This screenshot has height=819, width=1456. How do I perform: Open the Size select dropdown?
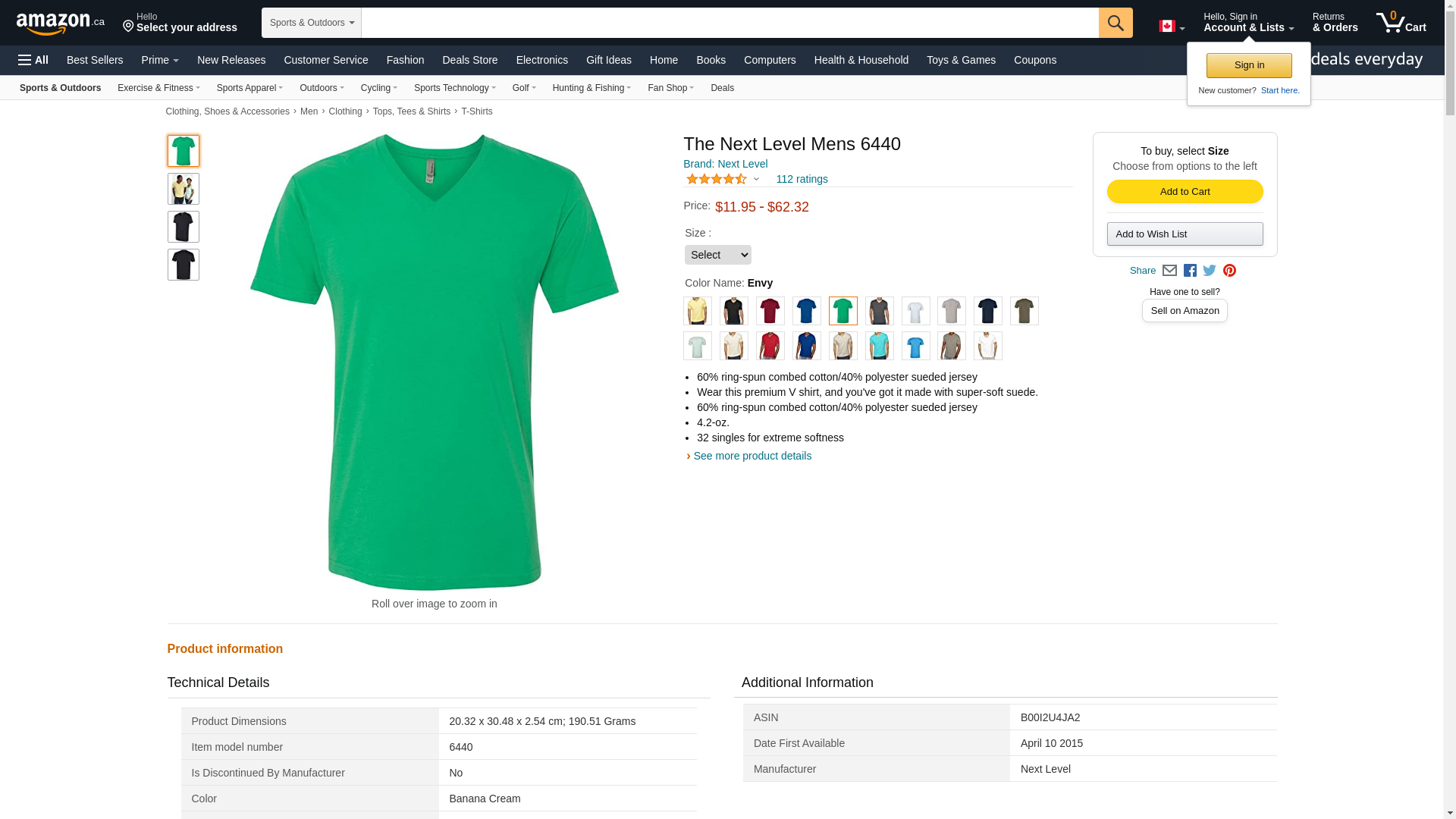(717, 255)
